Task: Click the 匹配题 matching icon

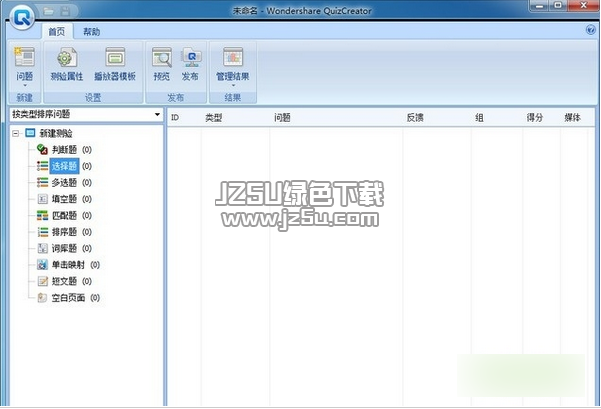Action: (42, 215)
